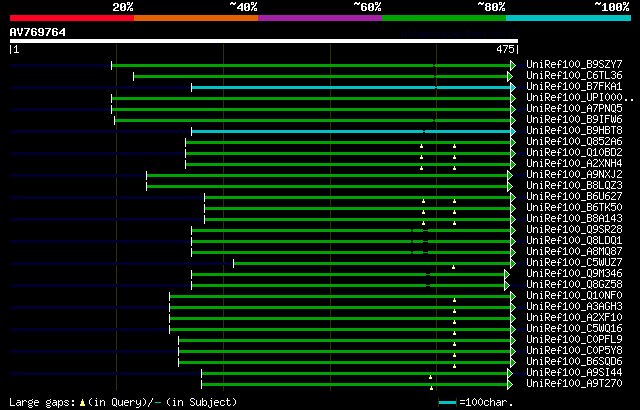Select the UniRef100_C0PFL9 label

[x=574, y=340]
